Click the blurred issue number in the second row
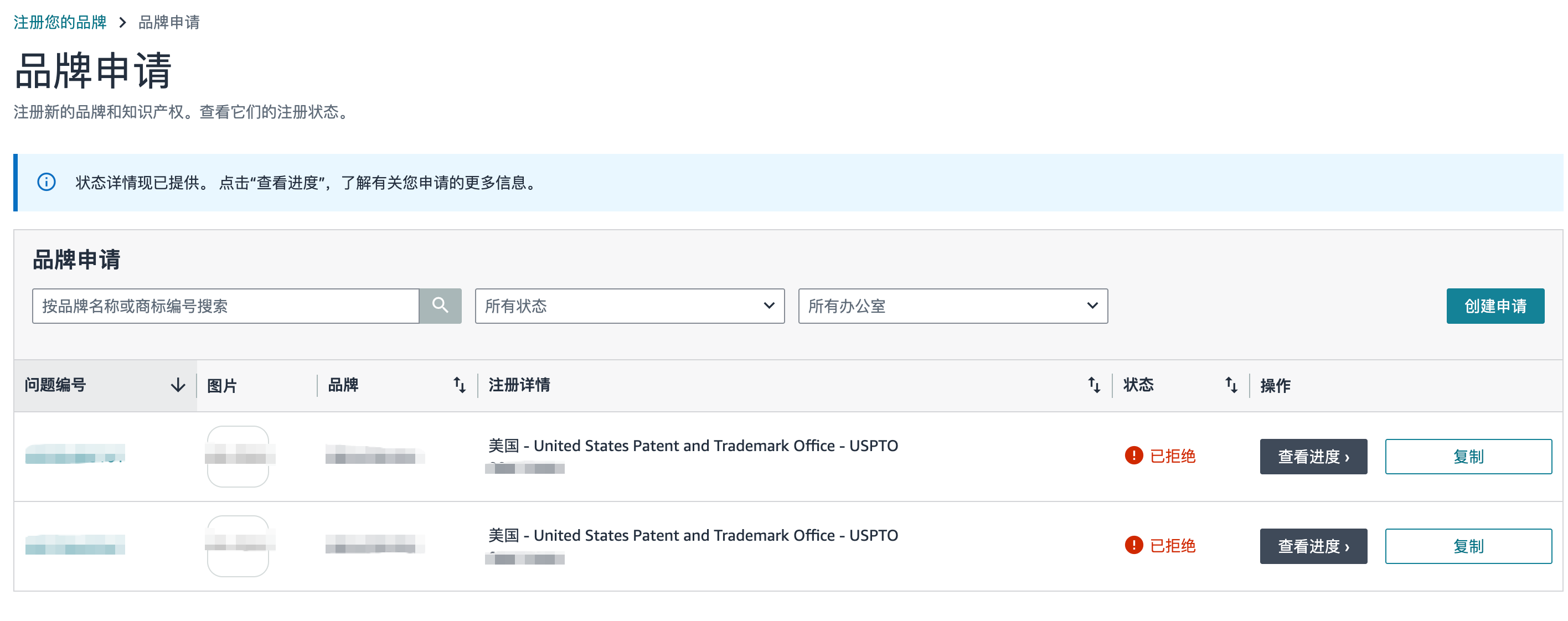The width and height of the screenshot is (1568, 621). 75,545
